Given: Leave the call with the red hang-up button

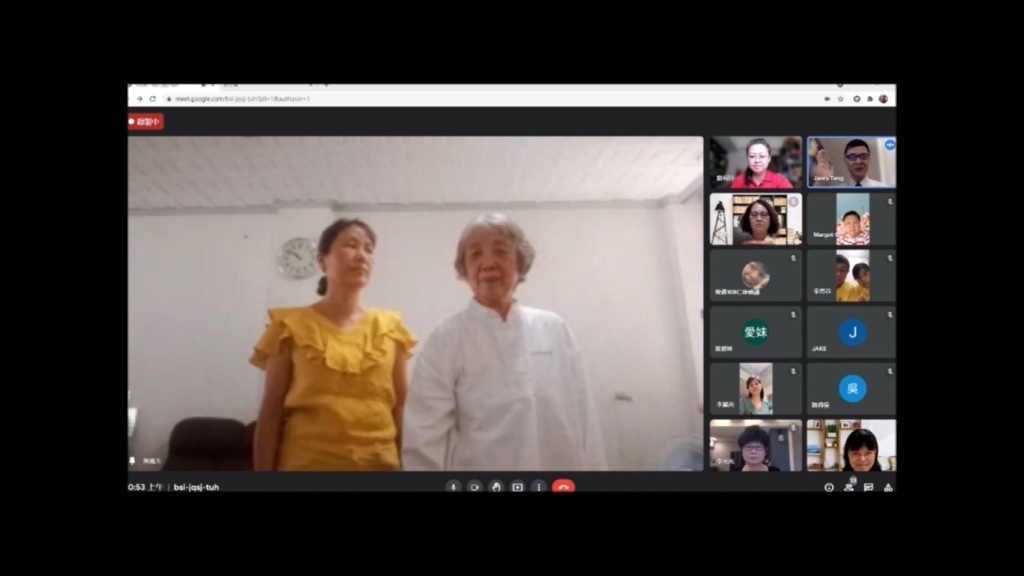Looking at the screenshot, I should click(x=564, y=487).
